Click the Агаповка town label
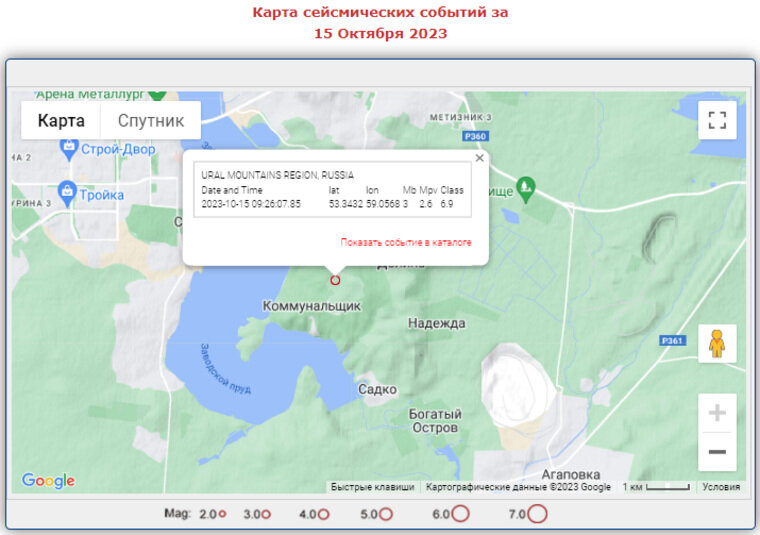 570,474
